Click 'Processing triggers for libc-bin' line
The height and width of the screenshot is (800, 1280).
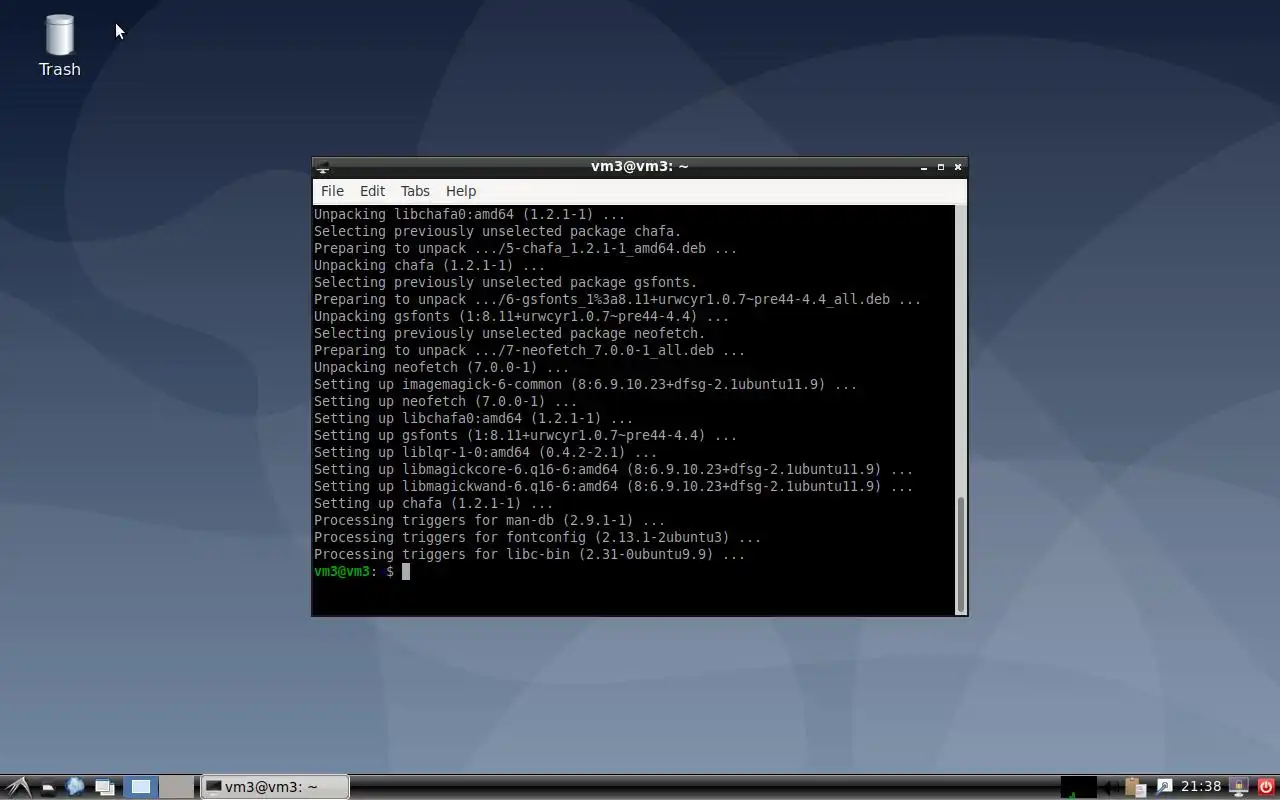pyautogui.click(x=530, y=554)
